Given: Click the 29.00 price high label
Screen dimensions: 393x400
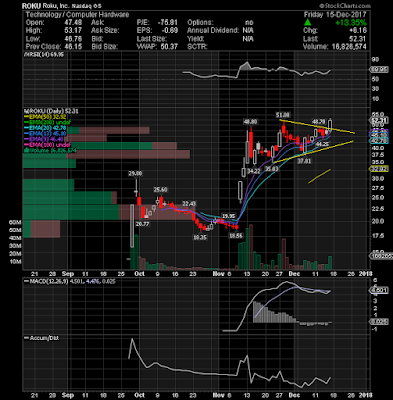Looking at the screenshot, I should coord(136,173).
